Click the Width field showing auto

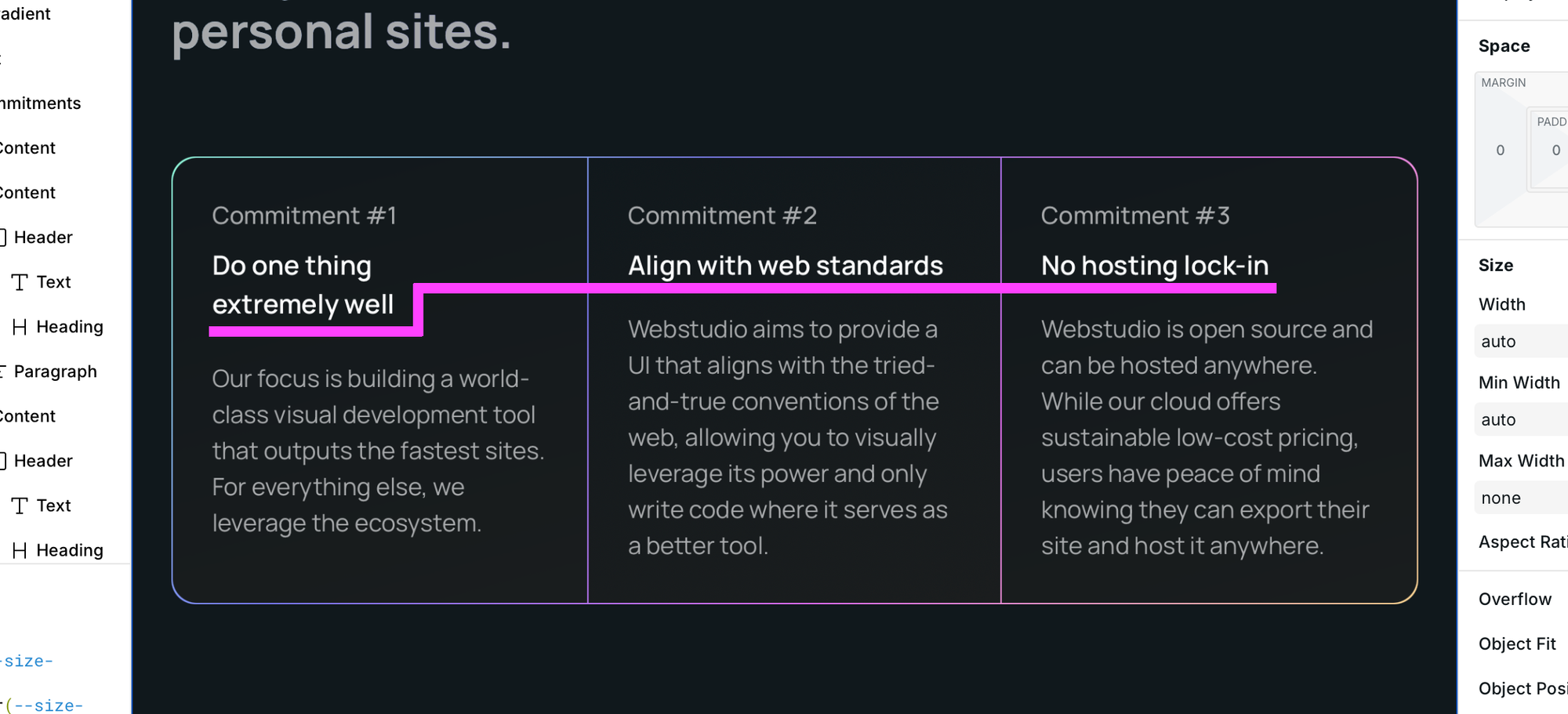tap(1521, 341)
